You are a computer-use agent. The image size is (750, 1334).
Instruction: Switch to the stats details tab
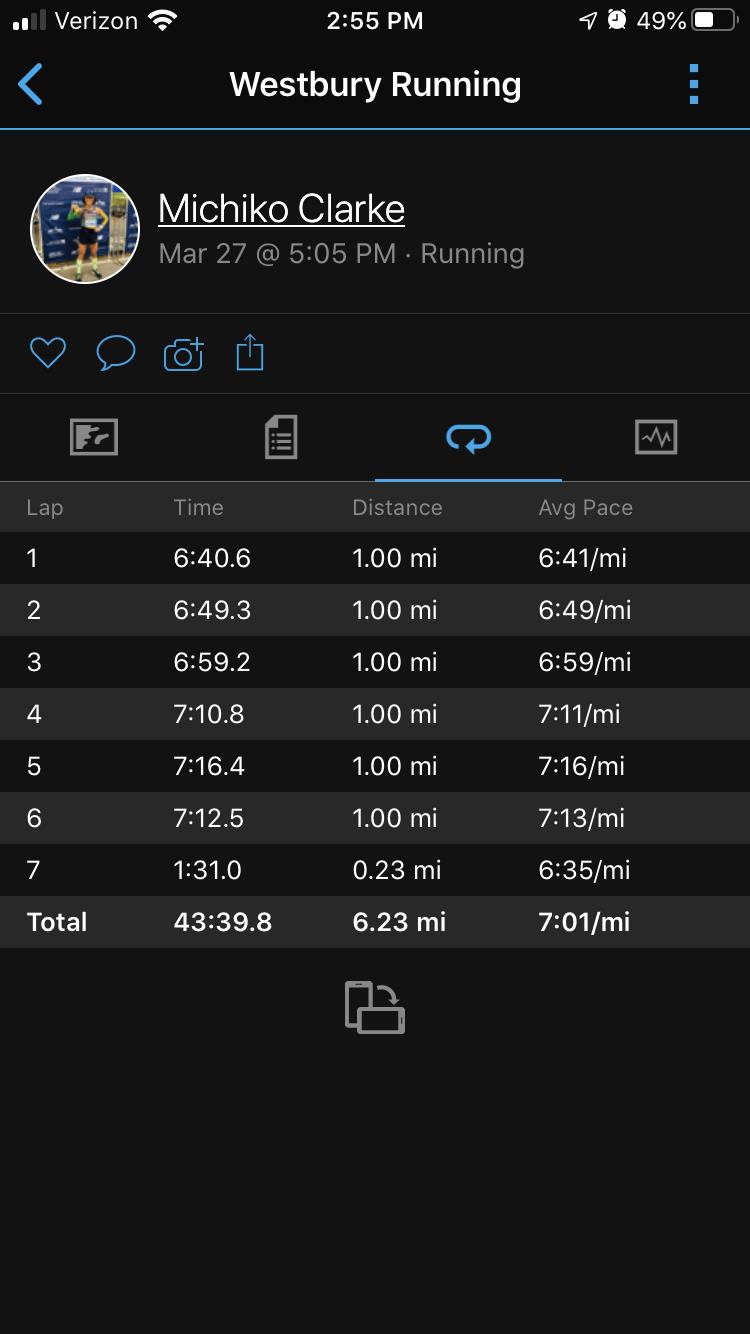coord(281,437)
